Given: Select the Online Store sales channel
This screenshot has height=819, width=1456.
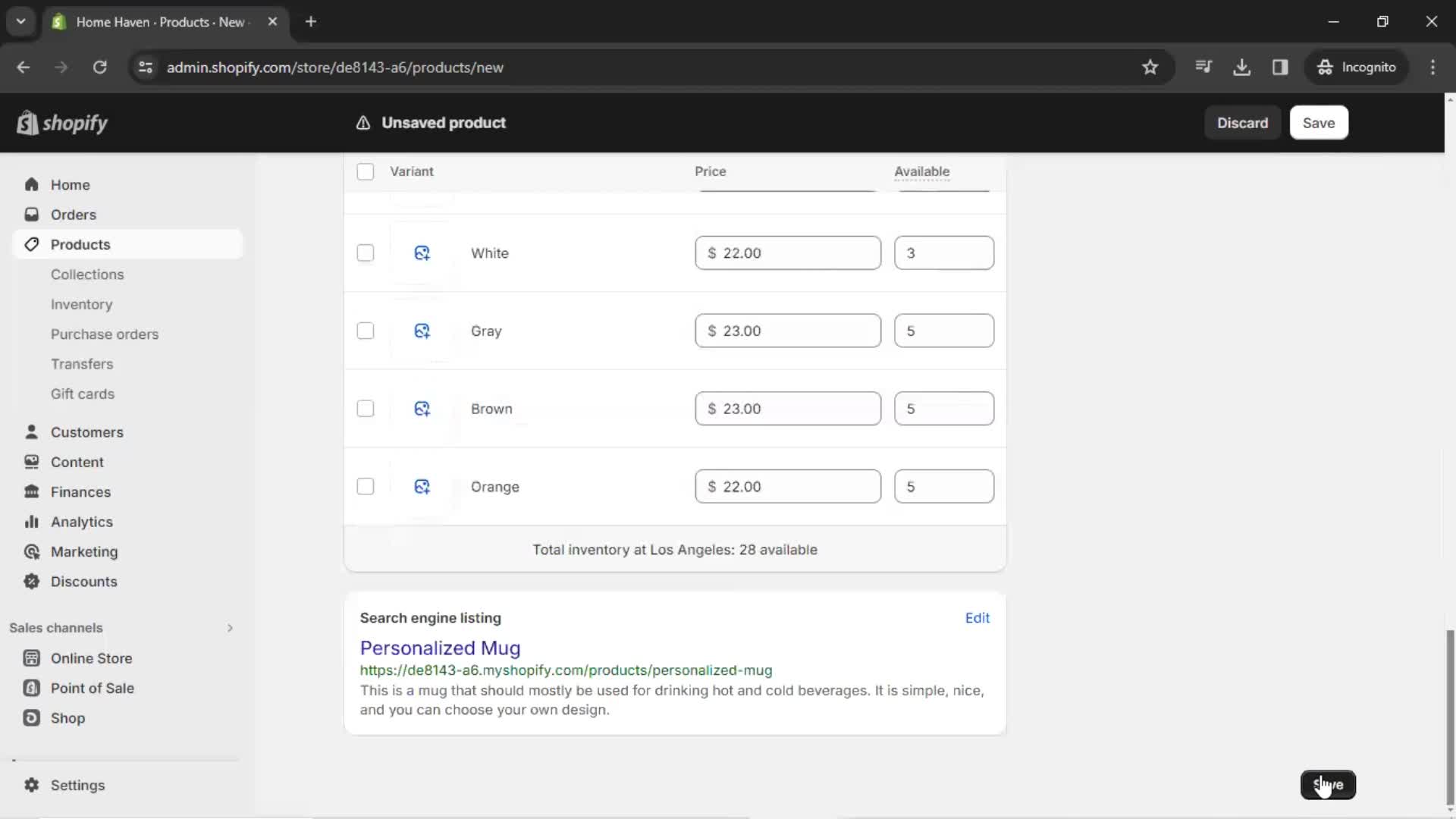Looking at the screenshot, I should pyautogui.click(x=91, y=658).
